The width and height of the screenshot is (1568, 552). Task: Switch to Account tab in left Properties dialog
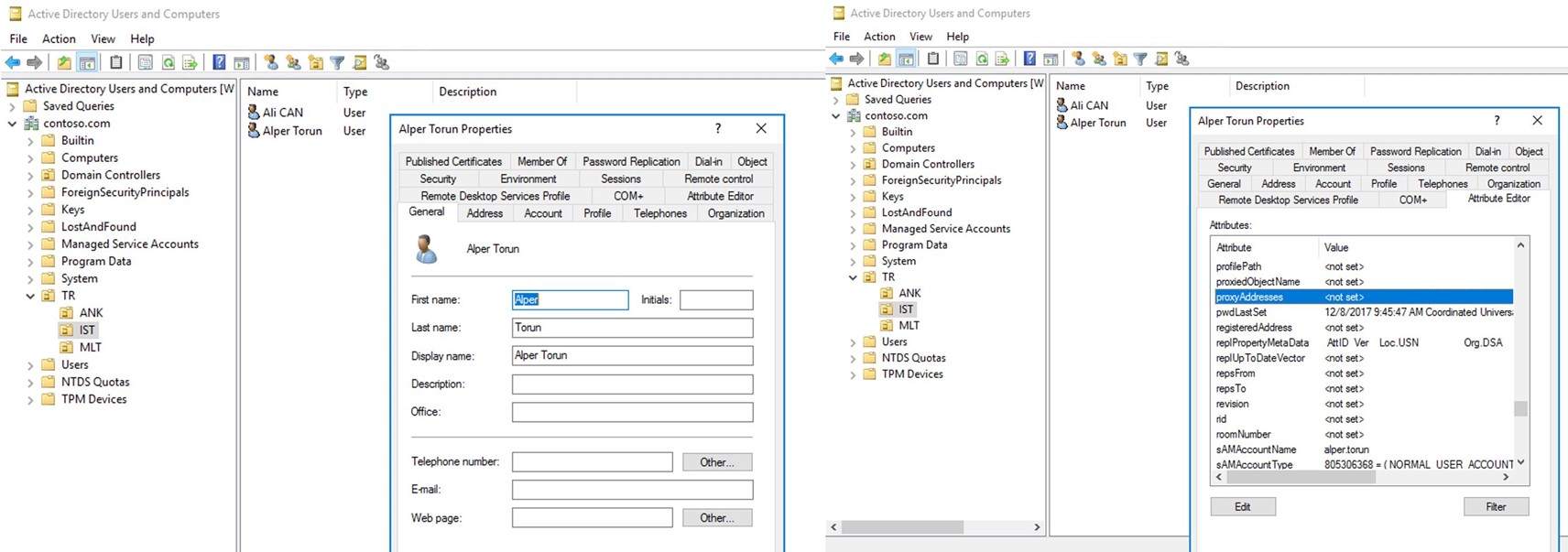(543, 213)
